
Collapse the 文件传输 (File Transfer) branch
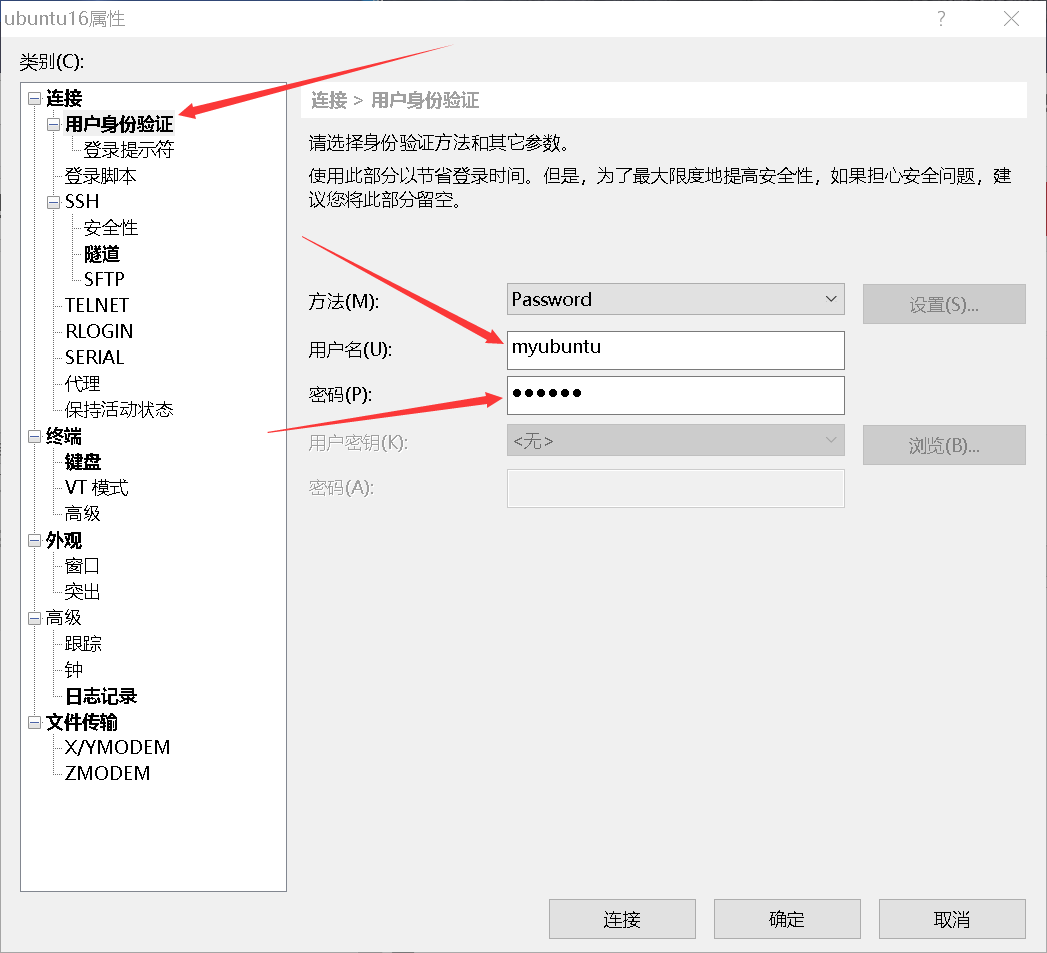tap(32, 722)
